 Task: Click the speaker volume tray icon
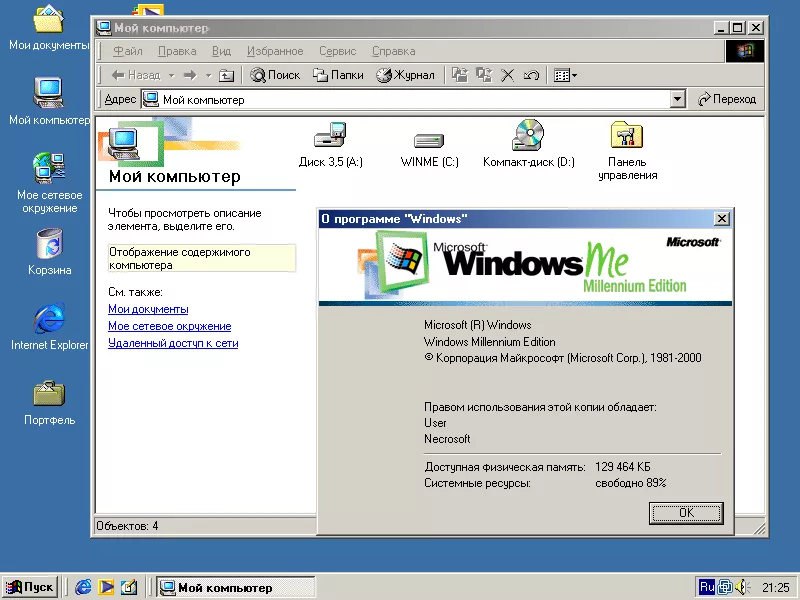[742, 587]
